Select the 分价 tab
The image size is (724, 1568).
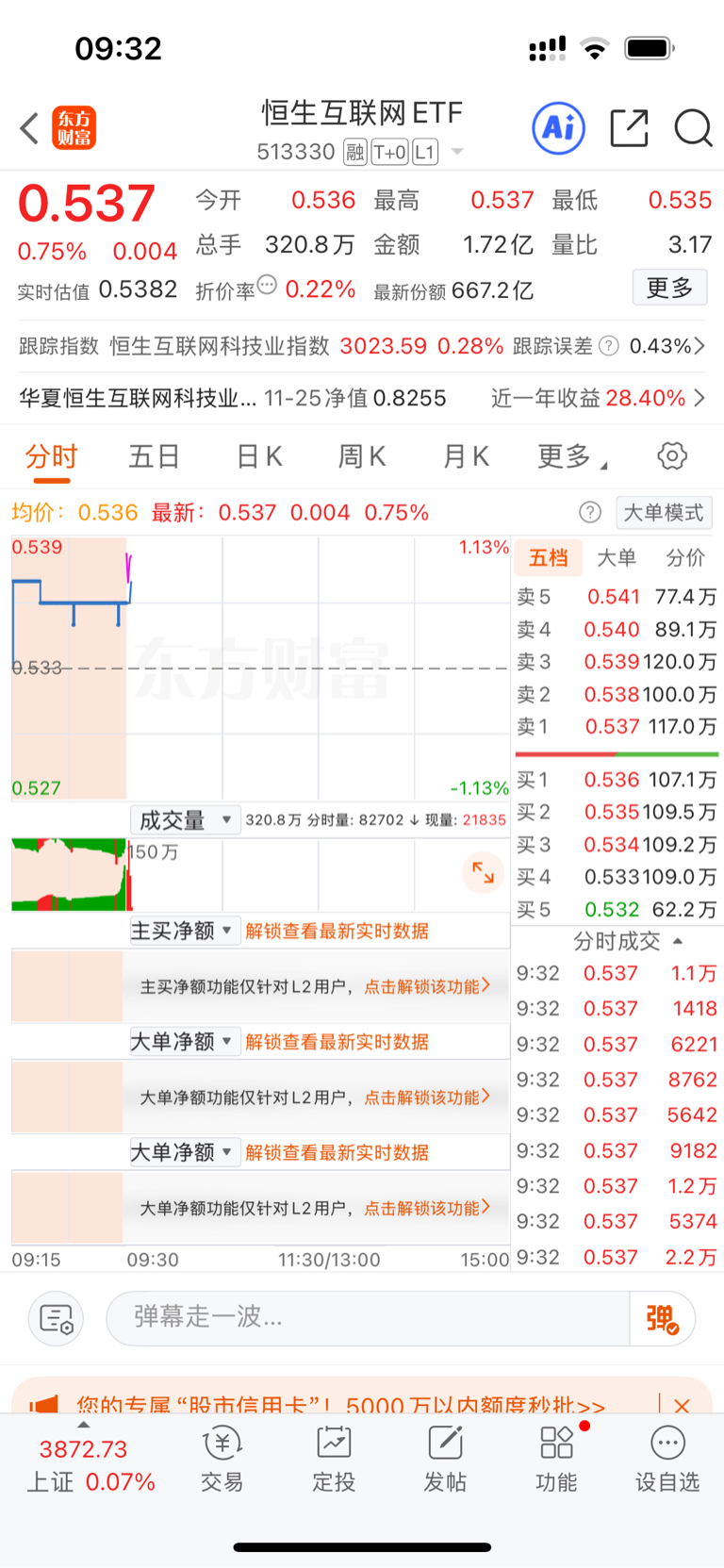685,558
